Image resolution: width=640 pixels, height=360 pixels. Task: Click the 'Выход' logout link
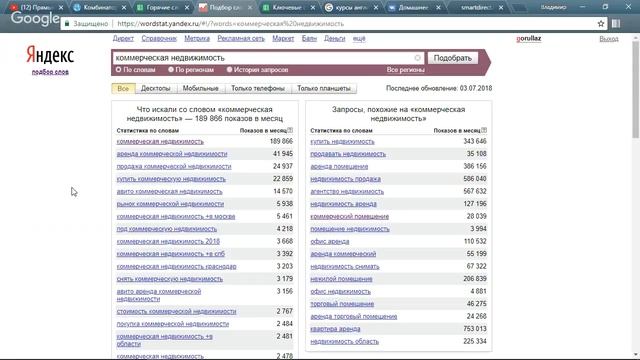(609, 39)
